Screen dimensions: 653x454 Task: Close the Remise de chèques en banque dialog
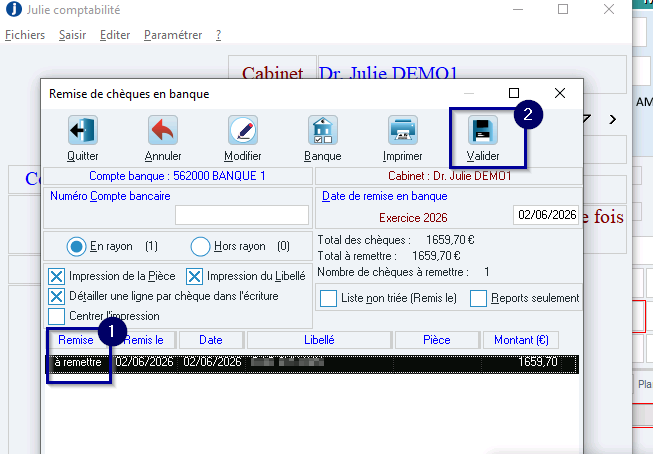560,93
